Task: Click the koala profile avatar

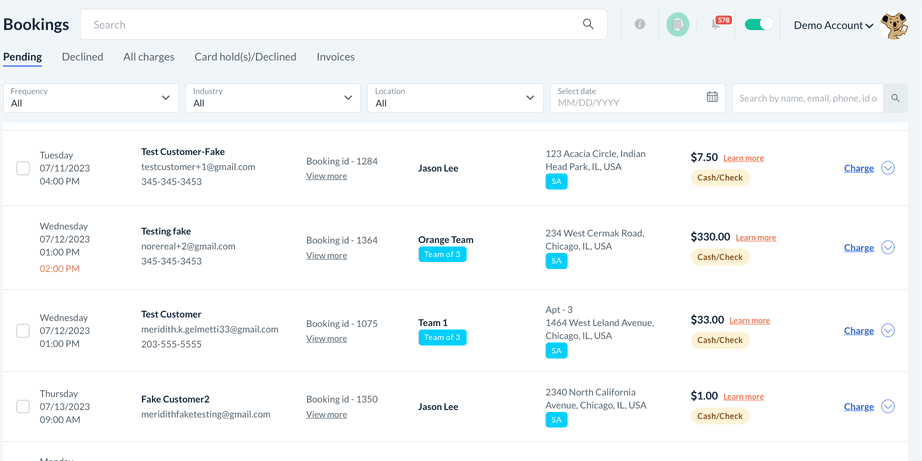Action: (894, 25)
